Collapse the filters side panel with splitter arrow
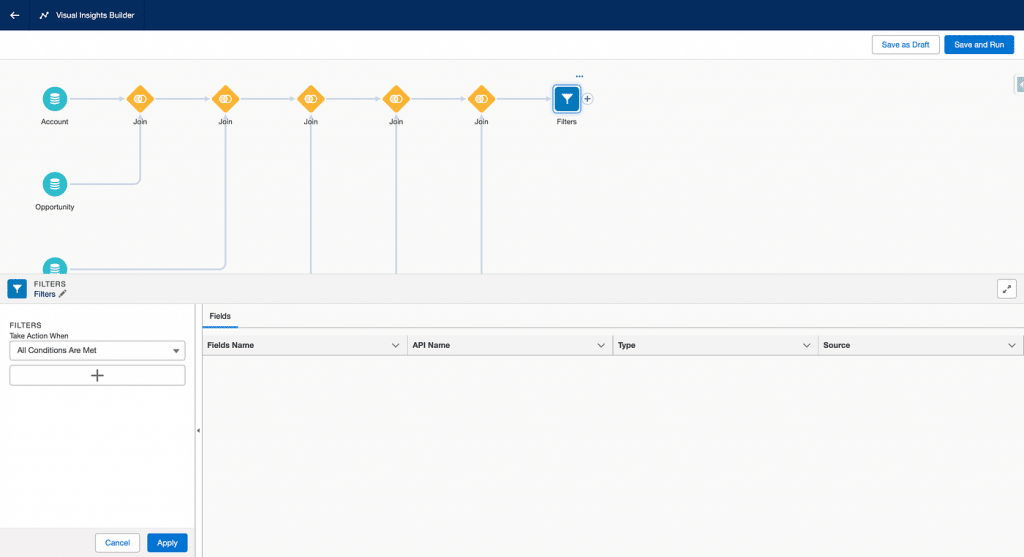1024x557 pixels. point(198,430)
